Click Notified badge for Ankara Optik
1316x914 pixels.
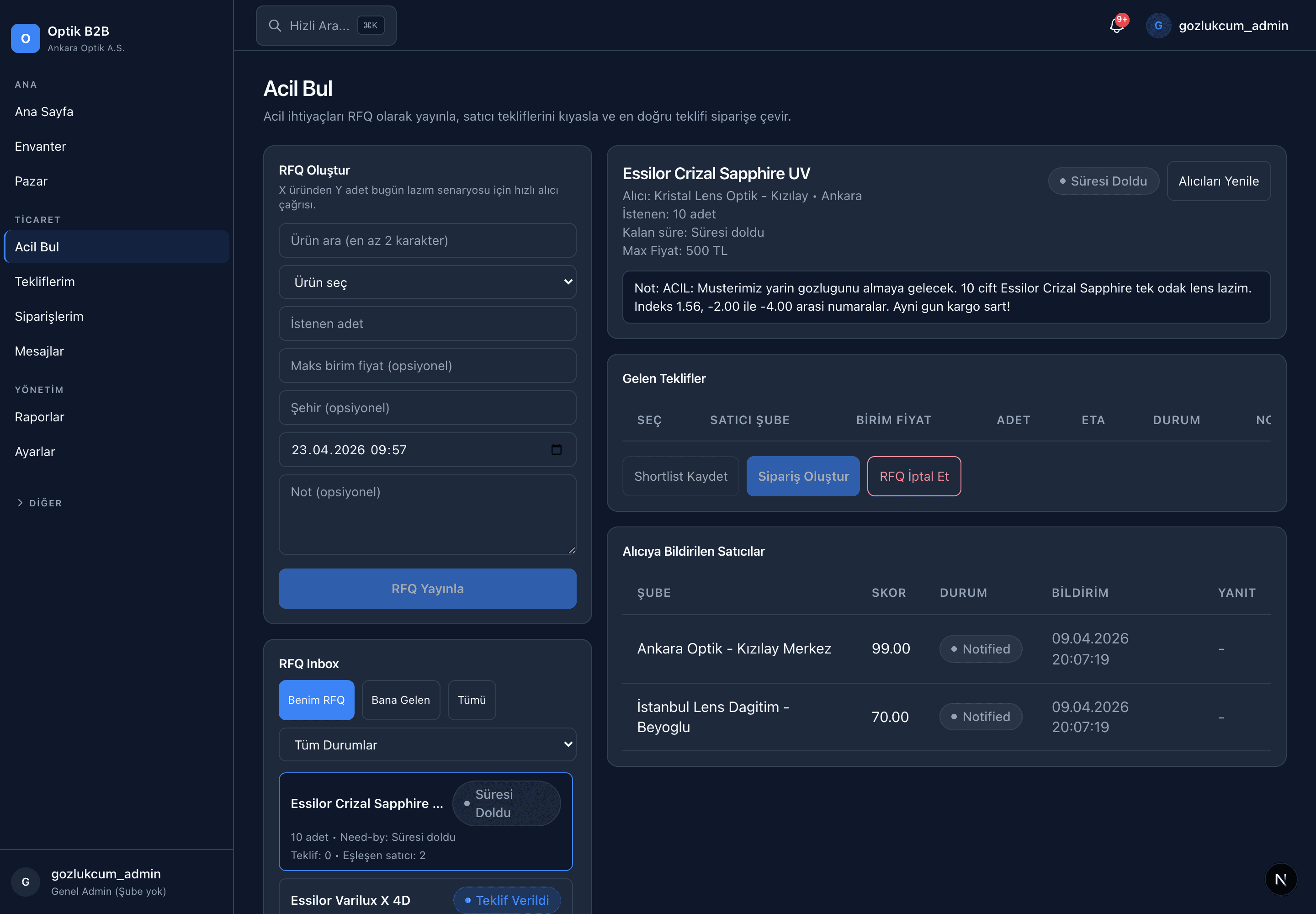[981, 649]
